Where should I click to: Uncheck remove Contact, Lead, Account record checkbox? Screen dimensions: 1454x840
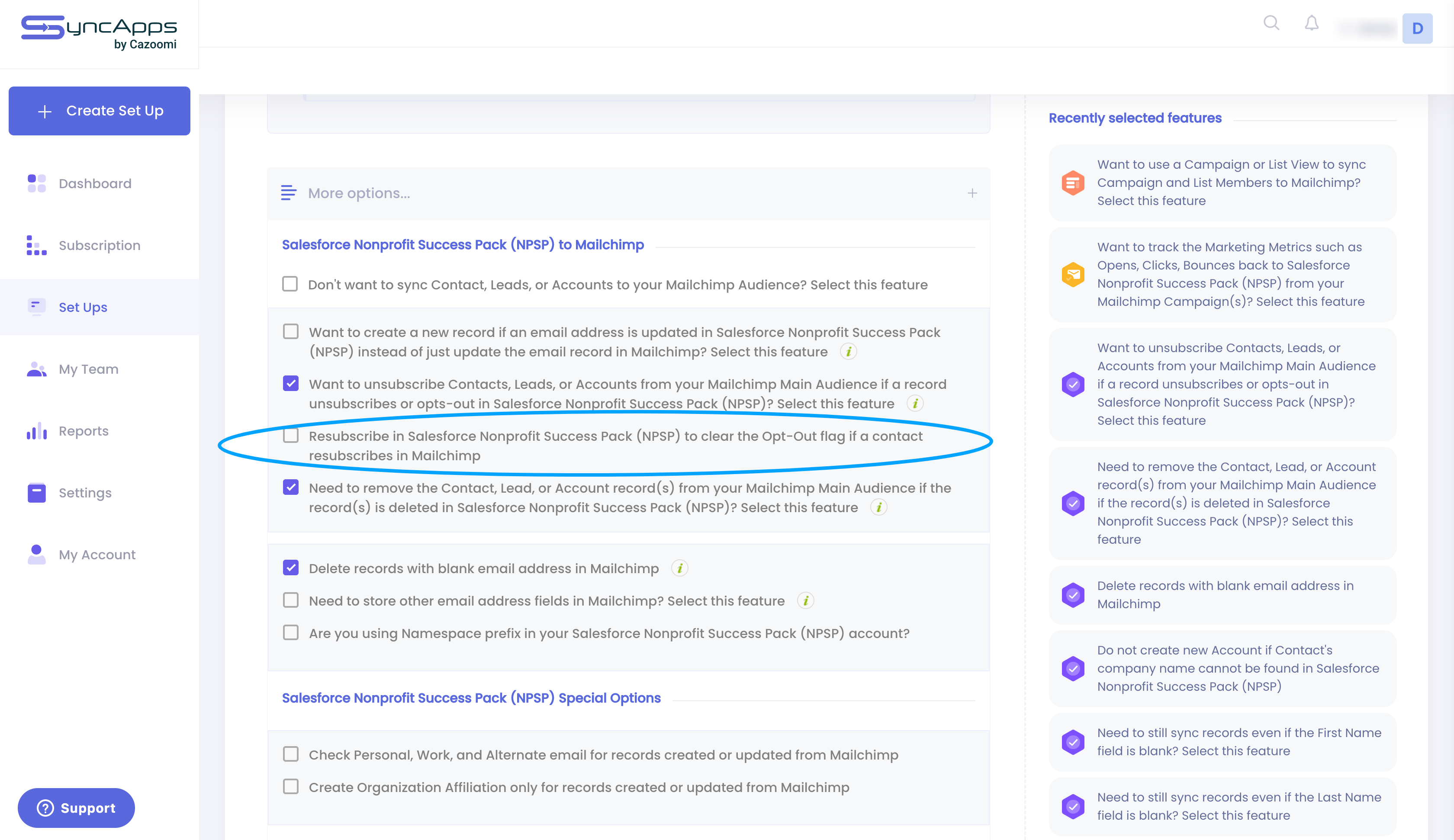[291, 487]
